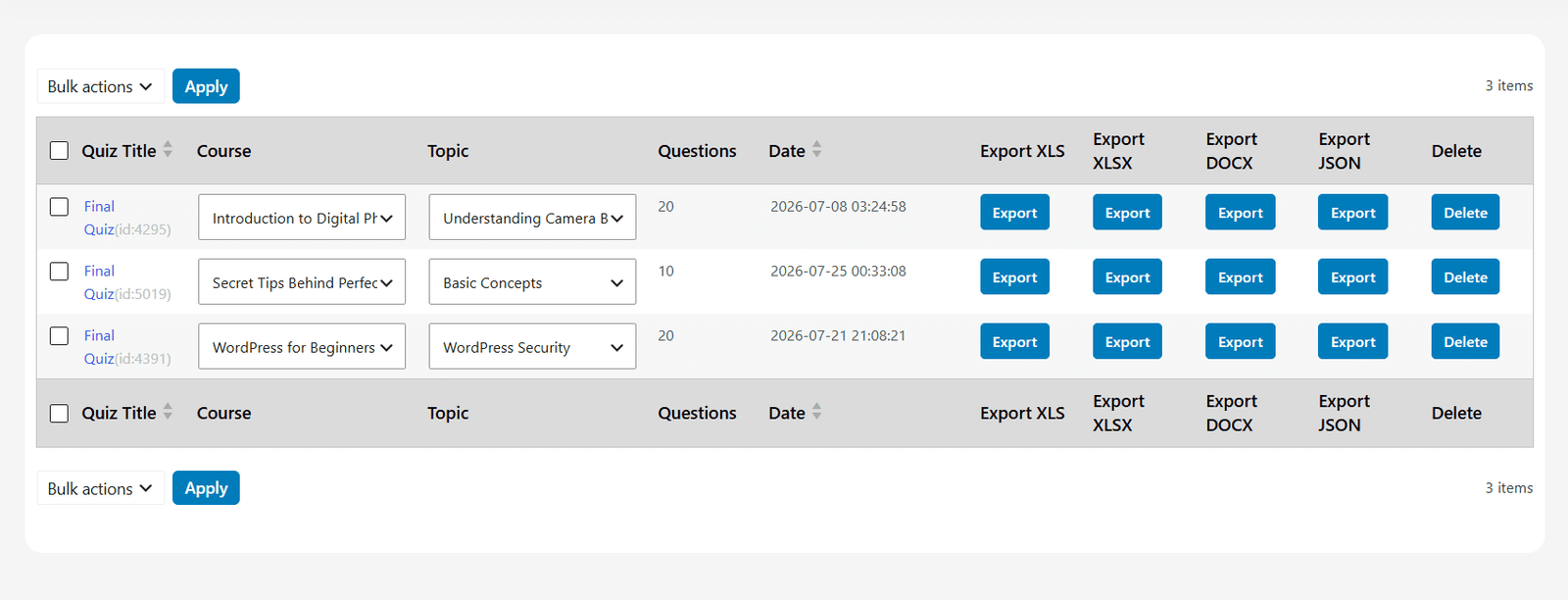Image resolution: width=1568 pixels, height=600 pixels.
Task: Click the top Apply button
Action: coord(206,86)
